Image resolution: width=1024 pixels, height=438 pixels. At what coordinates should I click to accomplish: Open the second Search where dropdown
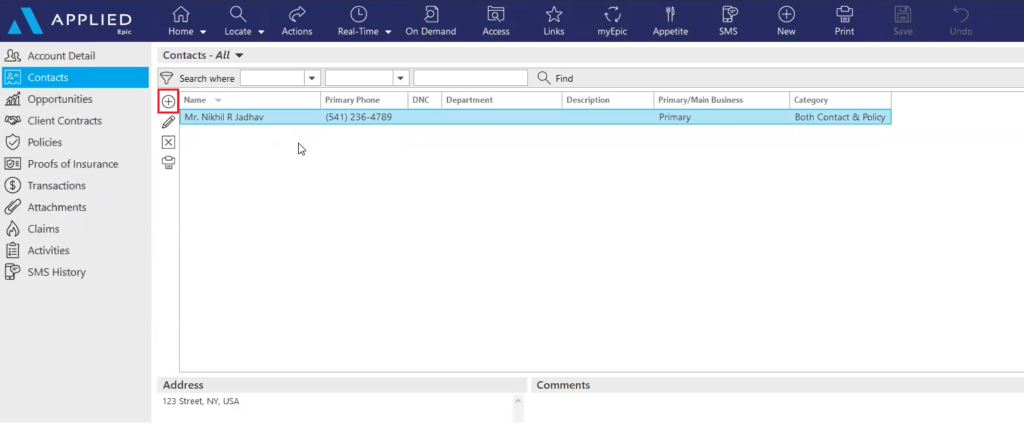click(x=401, y=78)
